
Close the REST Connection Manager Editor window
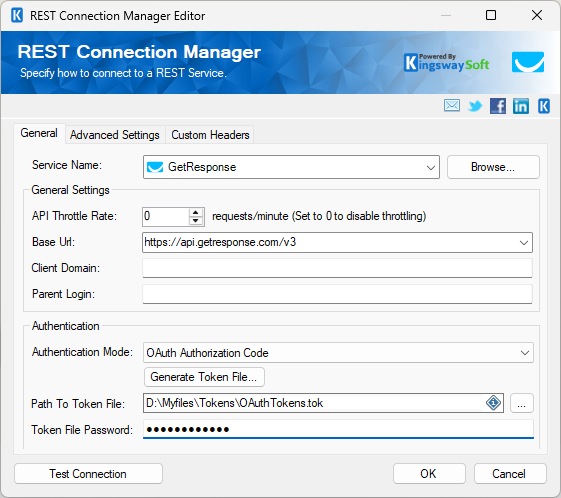[x=537, y=15]
